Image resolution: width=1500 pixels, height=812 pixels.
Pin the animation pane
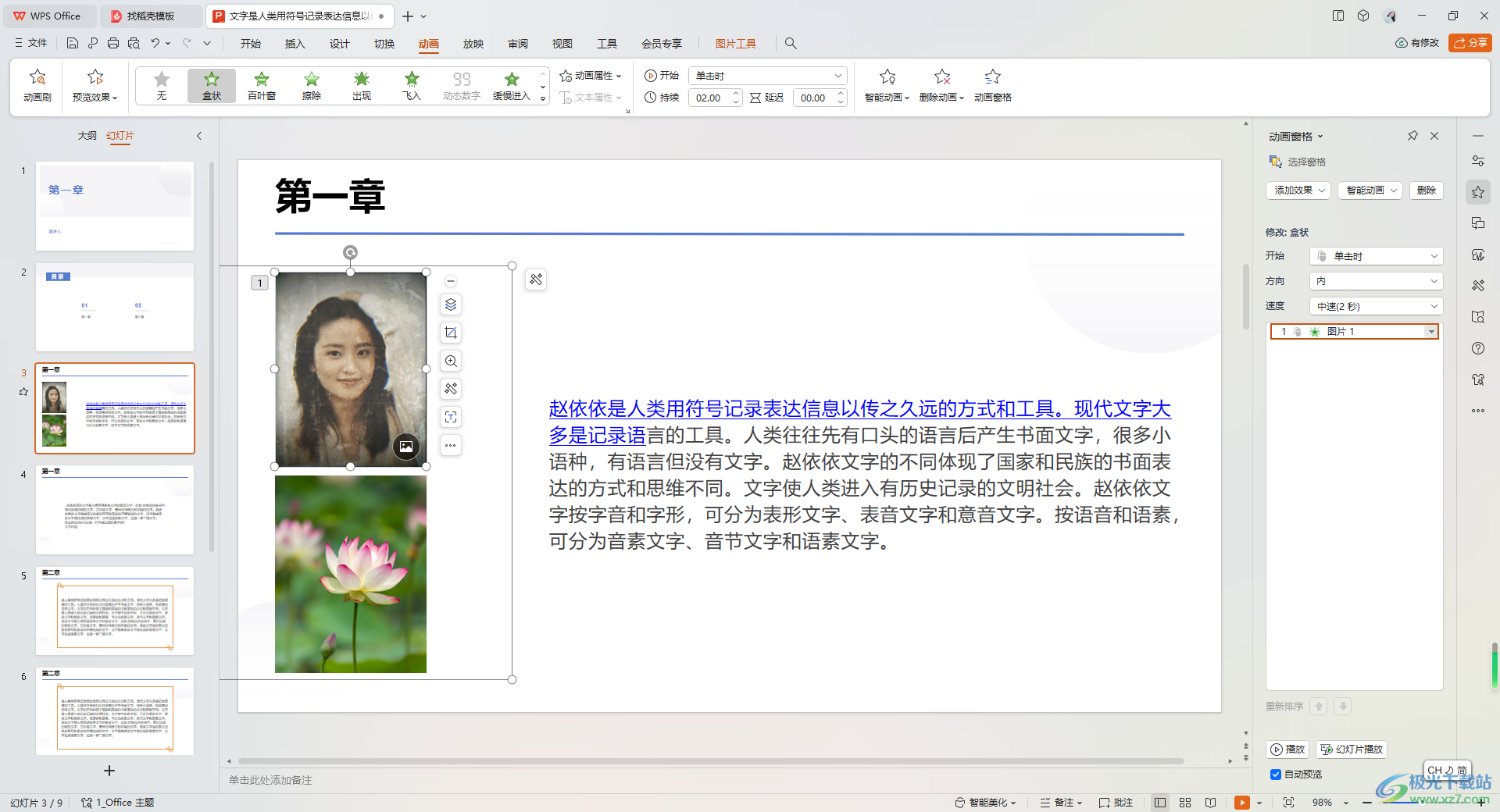click(1412, 136)
